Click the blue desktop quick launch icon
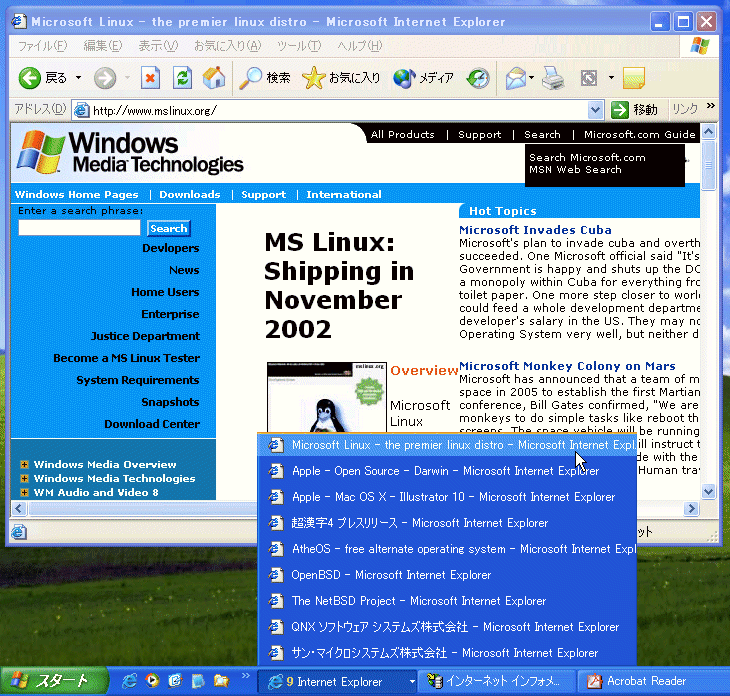This screenshot has width=730, height=696. coord(198,681)
